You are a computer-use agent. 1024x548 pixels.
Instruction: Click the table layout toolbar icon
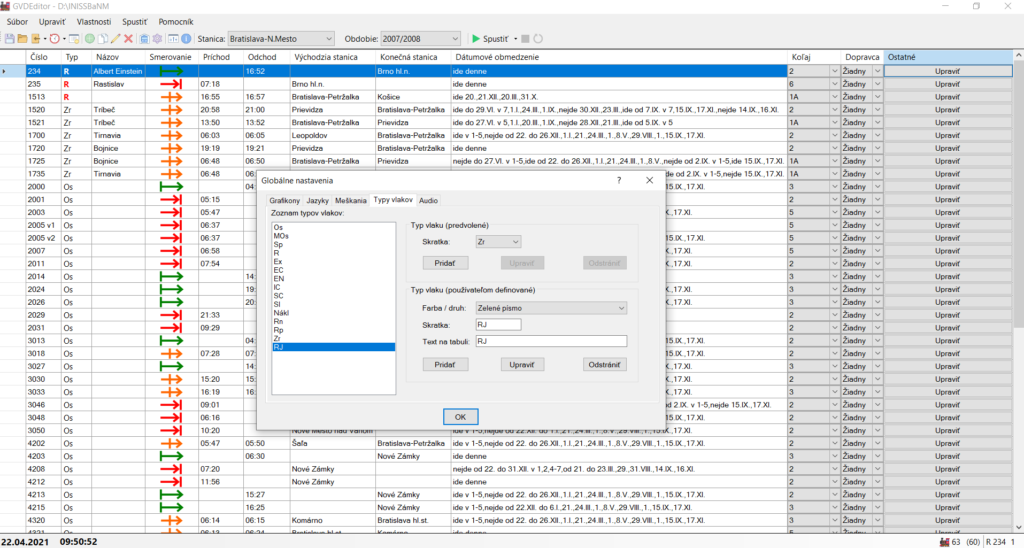(x=173, y=39)
